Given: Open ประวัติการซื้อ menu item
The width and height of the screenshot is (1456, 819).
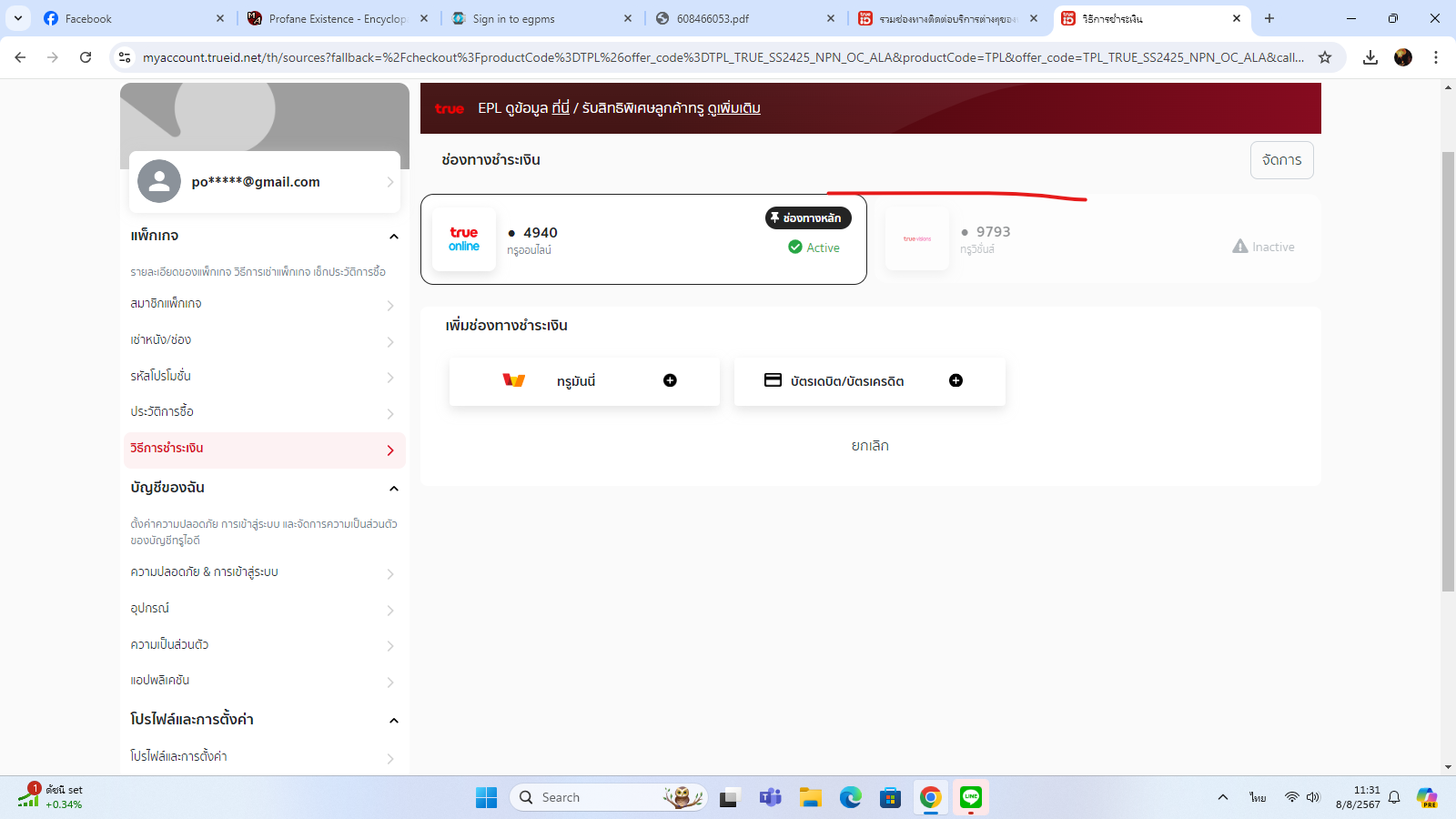Looking at the screenshot, I should tap(264, 412).
